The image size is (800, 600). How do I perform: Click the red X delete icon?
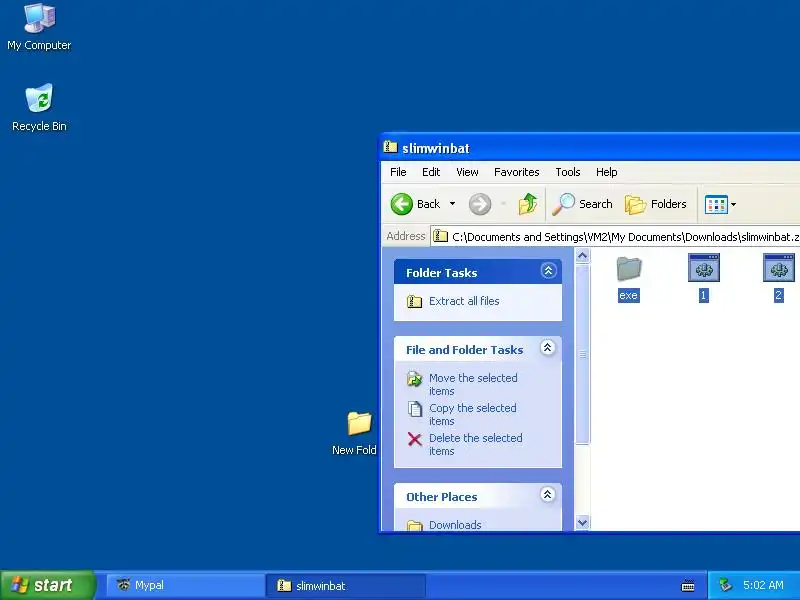tap(415, 439)
